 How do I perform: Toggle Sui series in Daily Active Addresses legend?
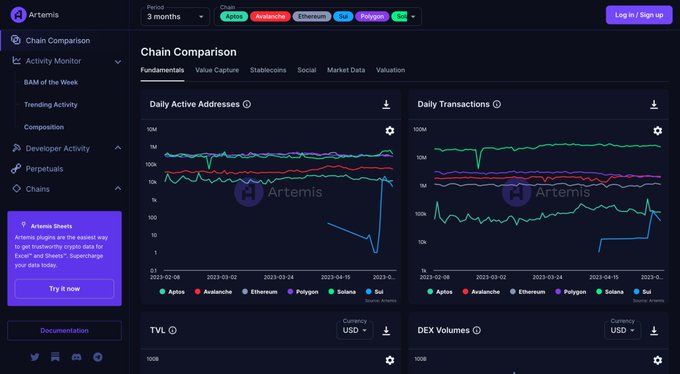pyautogui.click(x=375, y=292)
